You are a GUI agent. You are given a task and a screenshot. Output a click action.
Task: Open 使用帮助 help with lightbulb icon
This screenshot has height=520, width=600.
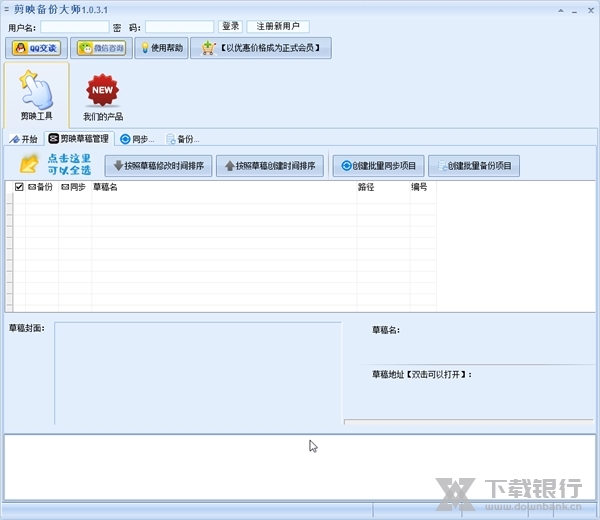click(x=162, y=48)
